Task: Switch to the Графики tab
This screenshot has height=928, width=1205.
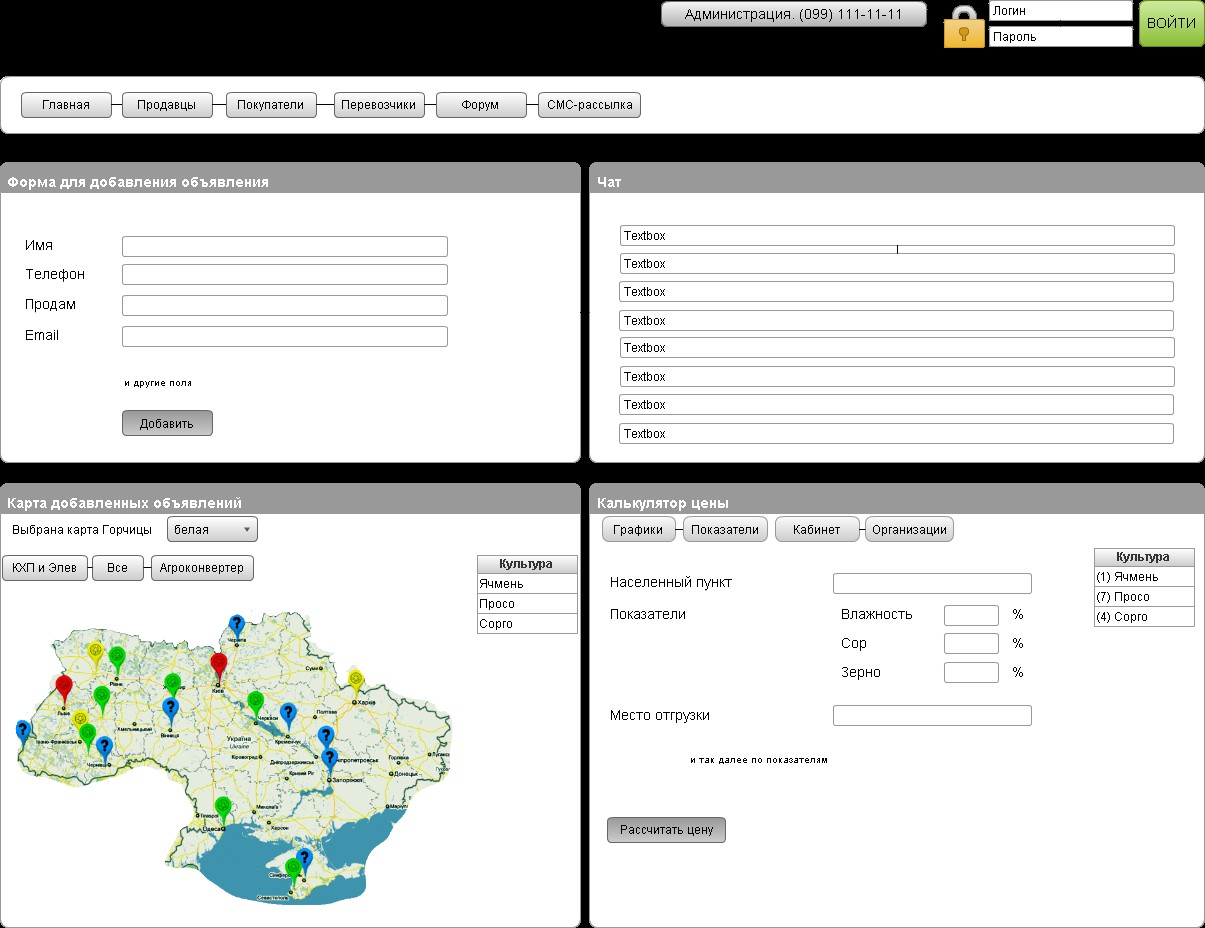Action: pos(638,530)
